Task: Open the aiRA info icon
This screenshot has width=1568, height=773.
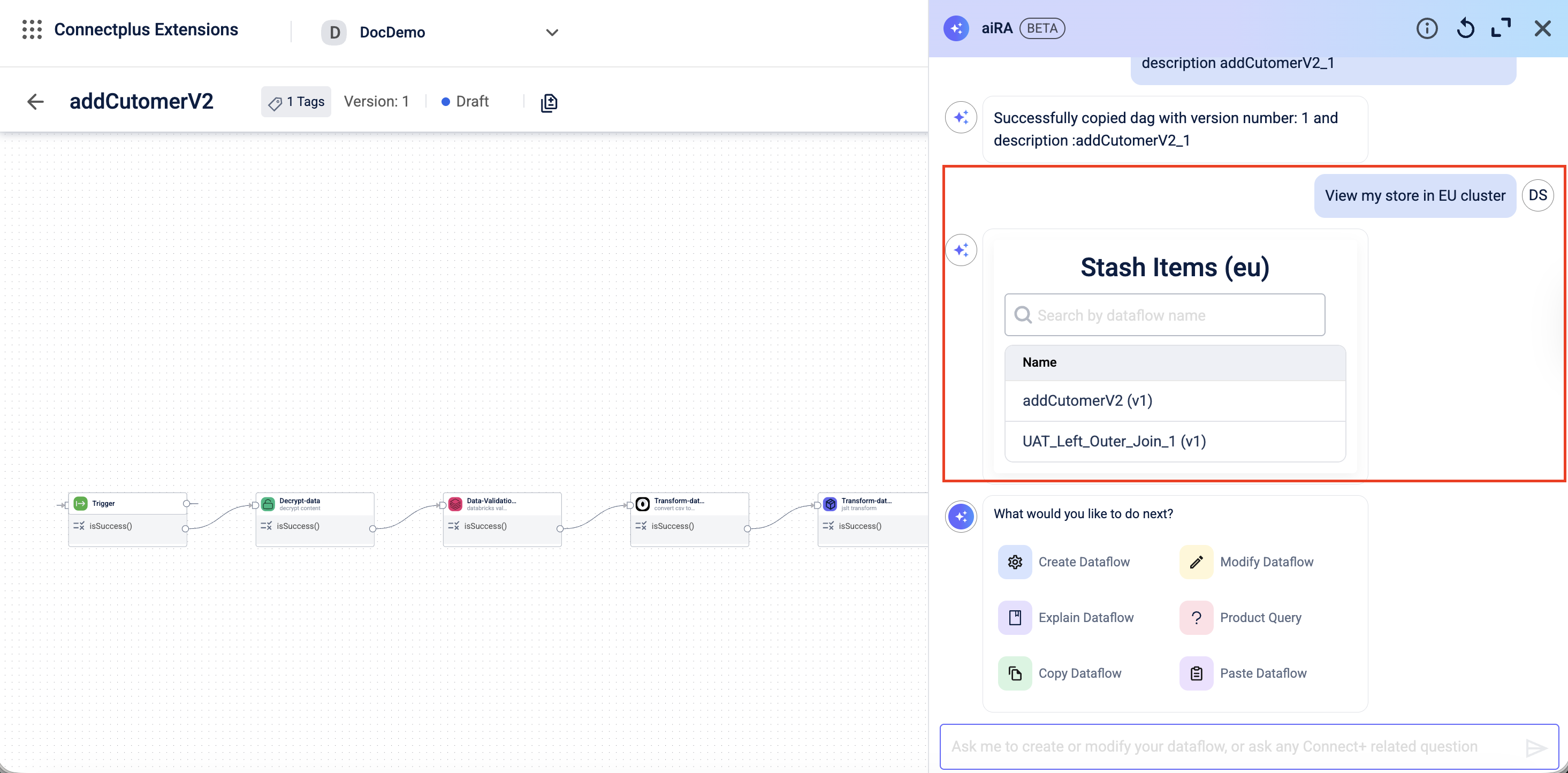Action: coord(1426,28)
